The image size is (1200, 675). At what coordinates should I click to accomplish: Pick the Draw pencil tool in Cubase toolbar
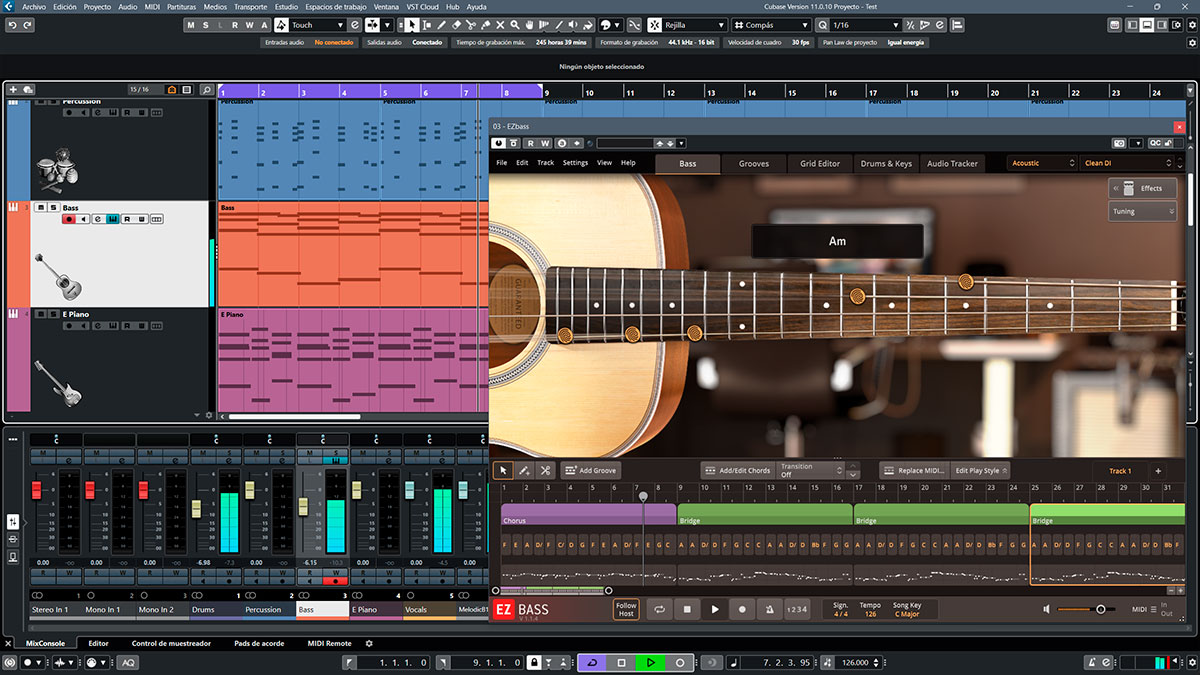(441, 25)
